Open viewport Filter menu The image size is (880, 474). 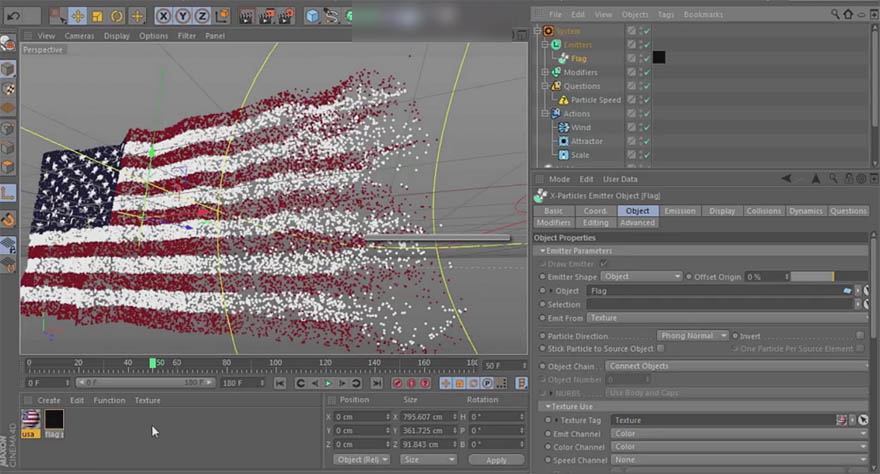tap(187, 35)
